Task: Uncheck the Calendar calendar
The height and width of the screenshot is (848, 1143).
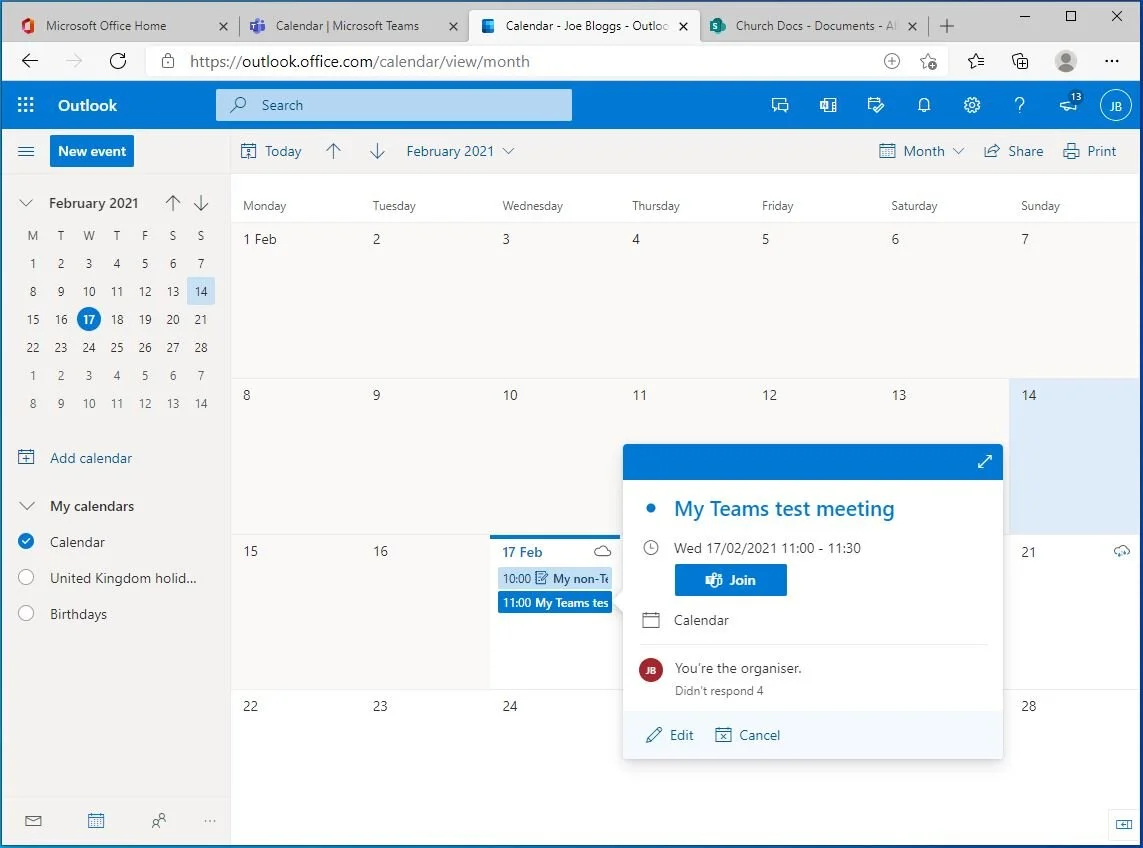Action: click(26, 541)
